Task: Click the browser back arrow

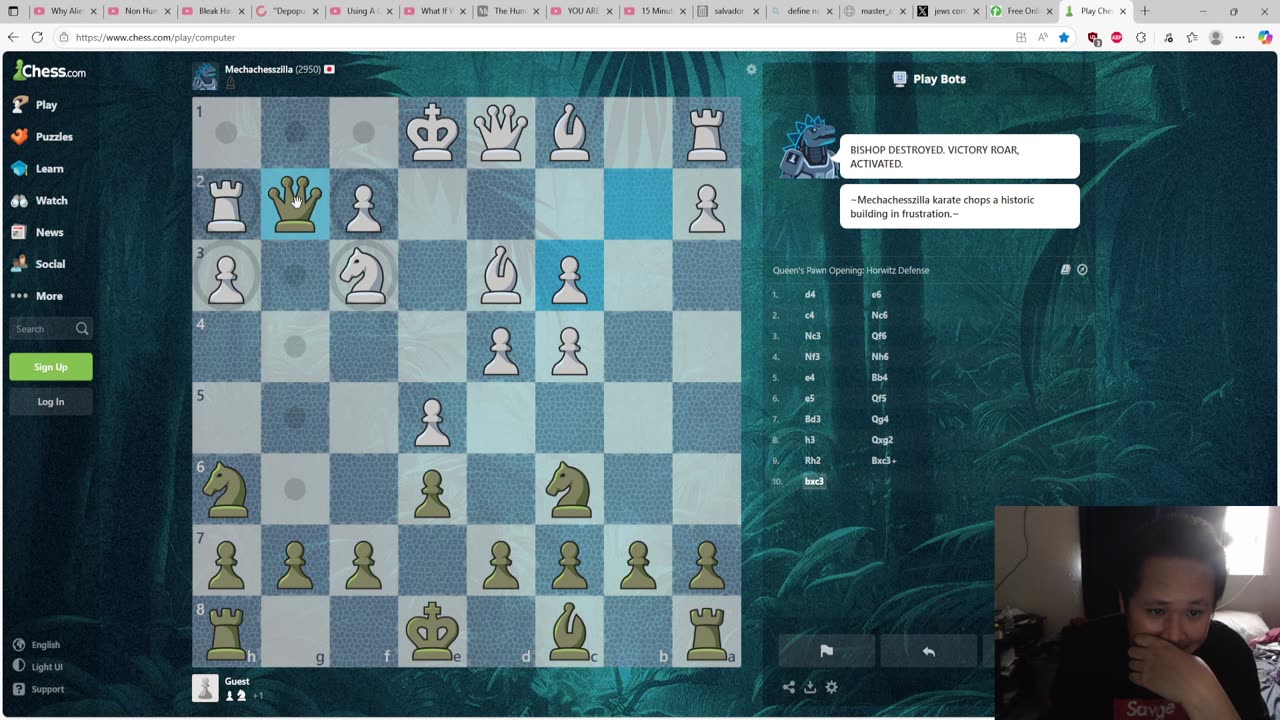Action: tap(13, 37)
